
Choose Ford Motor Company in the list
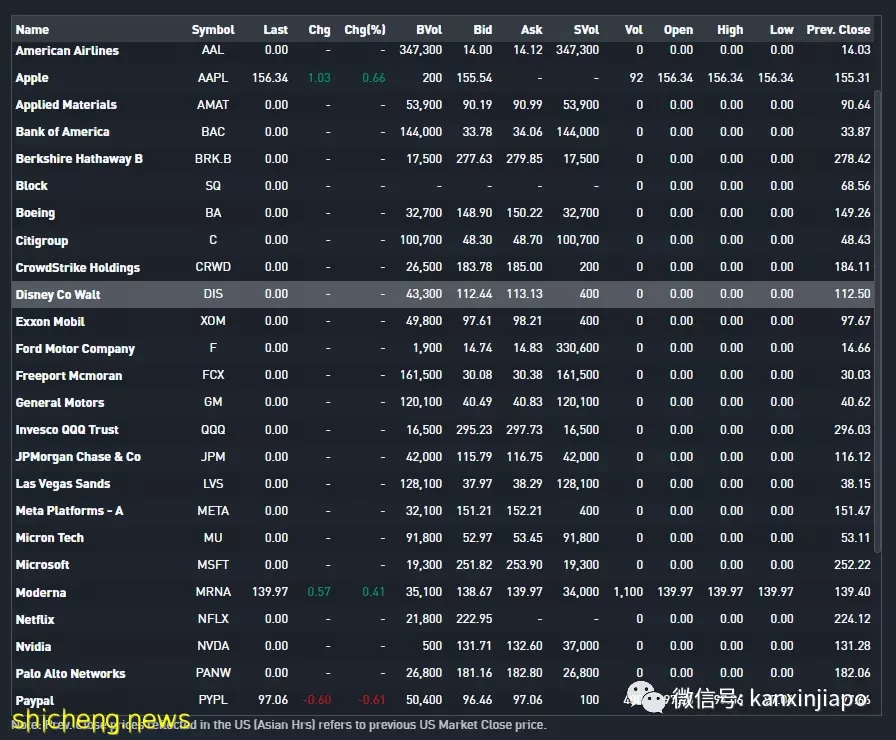point(75,348)
